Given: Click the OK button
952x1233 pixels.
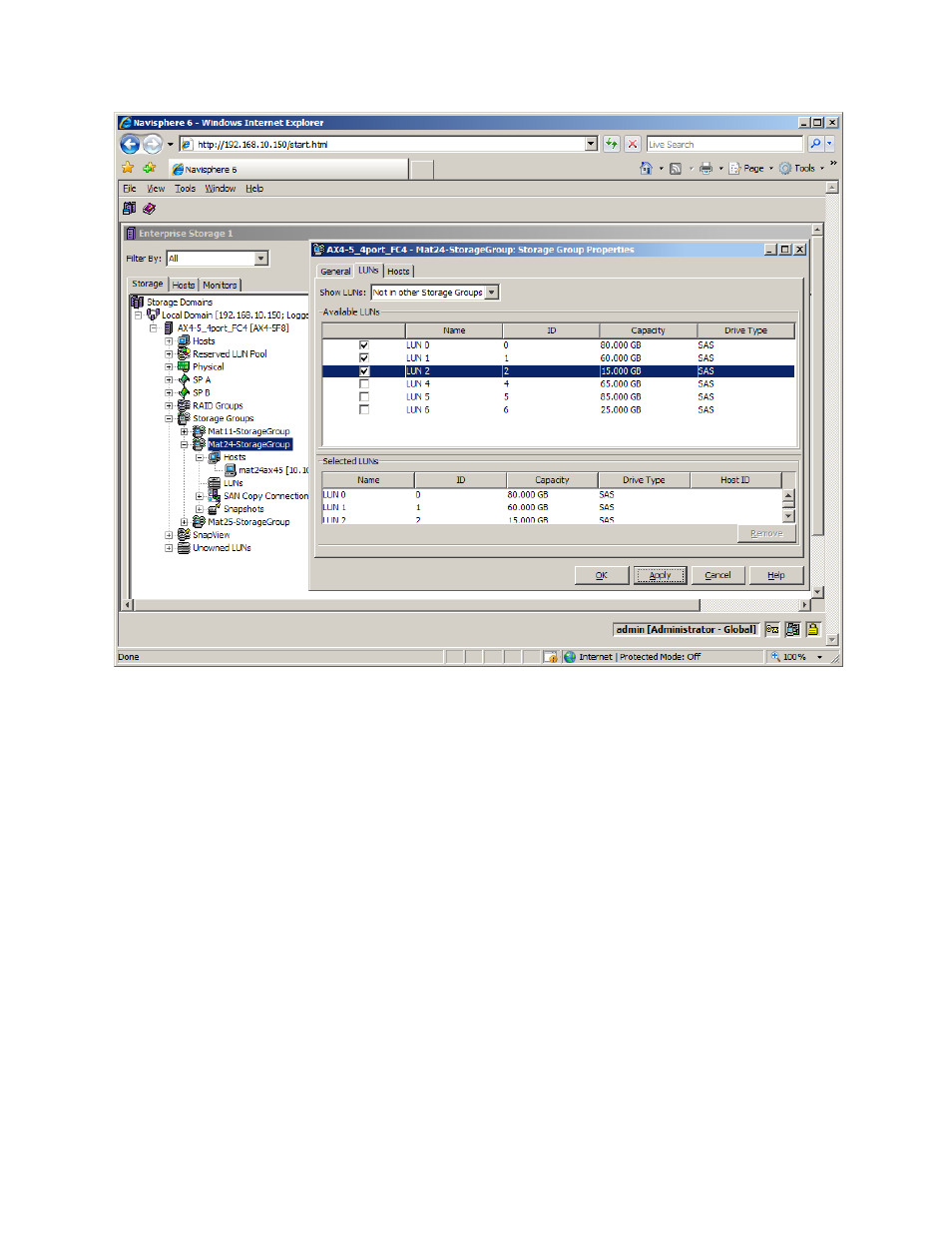Looking at the screenshot, I should point(602,575).
